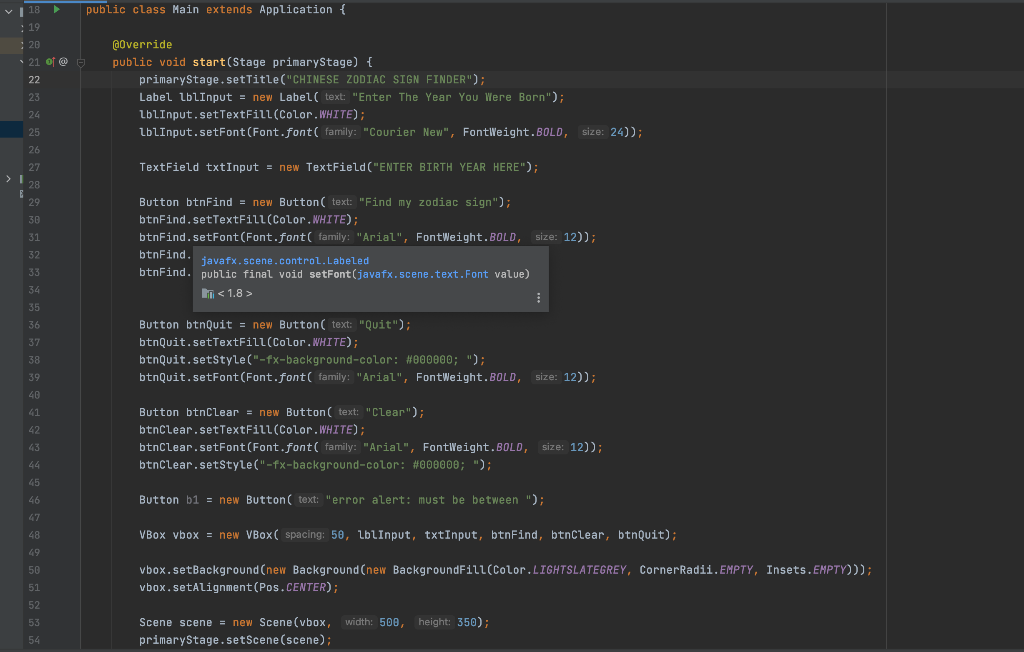Click the overriding-method arrow gutter icon on line 21
1024x652 pixels.
coord(49,61)
